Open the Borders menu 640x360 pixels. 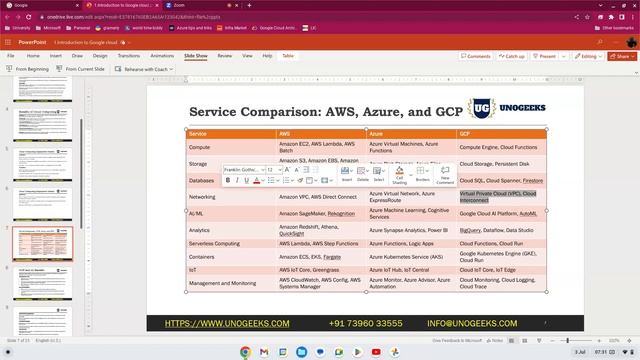point(422,173)
